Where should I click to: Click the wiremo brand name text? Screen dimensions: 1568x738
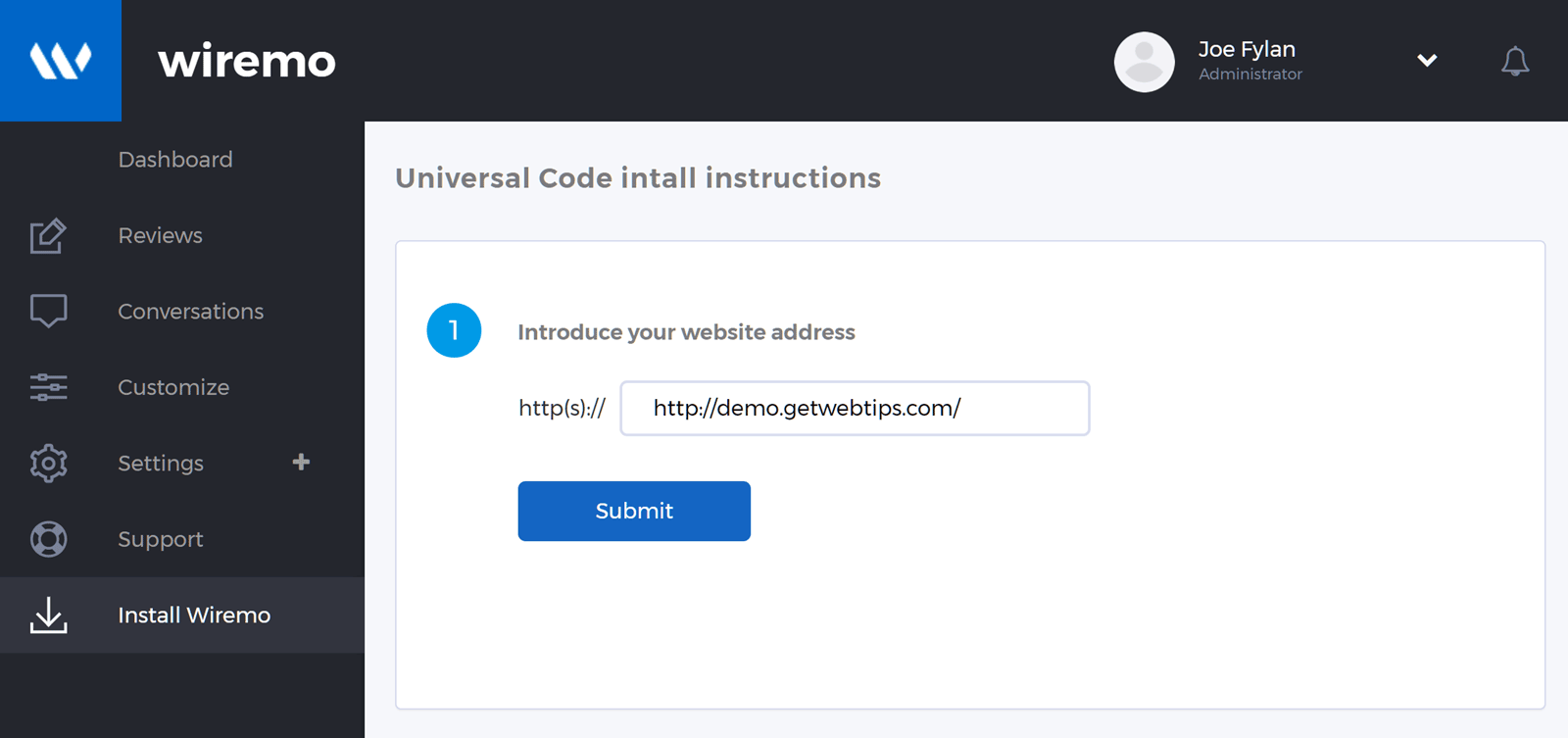[x=247, y=62]
